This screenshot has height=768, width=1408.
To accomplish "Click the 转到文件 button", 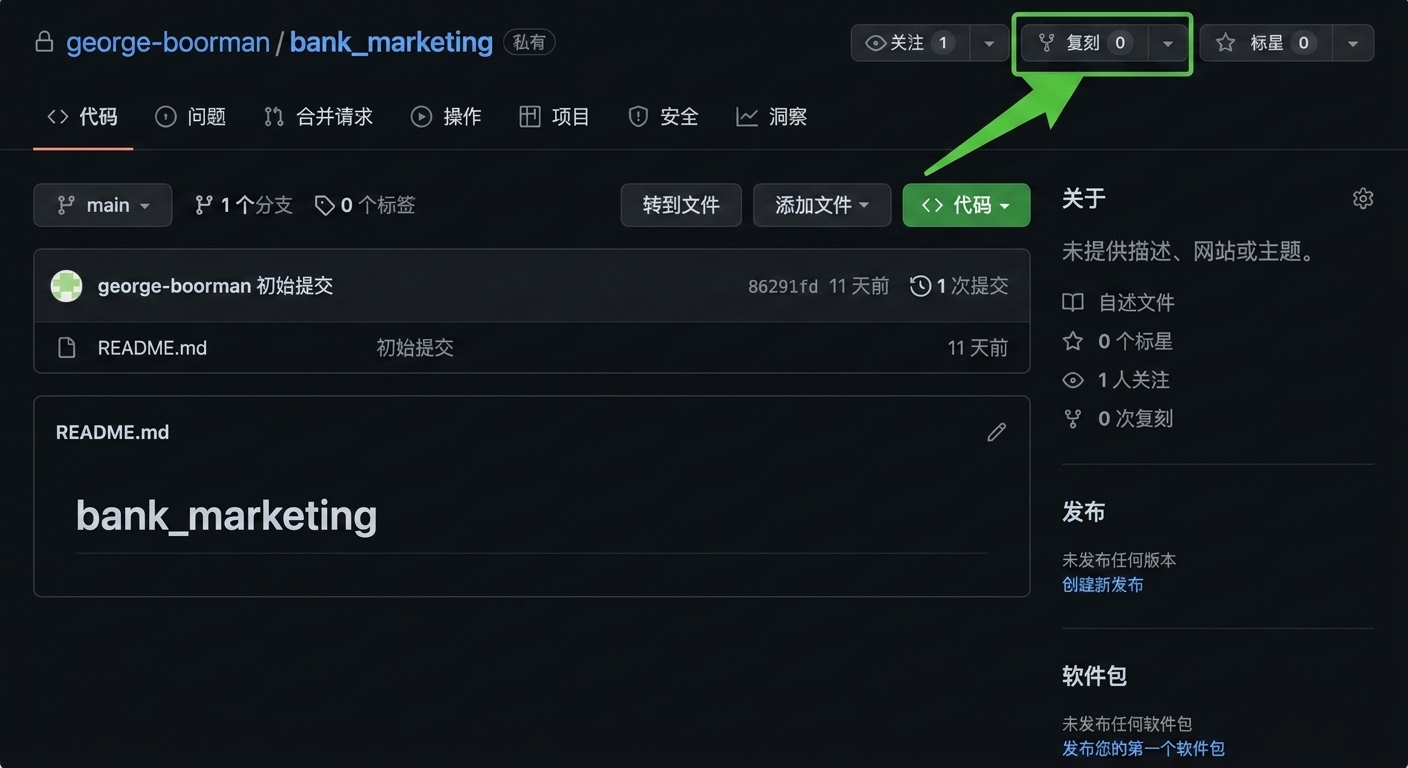I will (x=681, y=205).
